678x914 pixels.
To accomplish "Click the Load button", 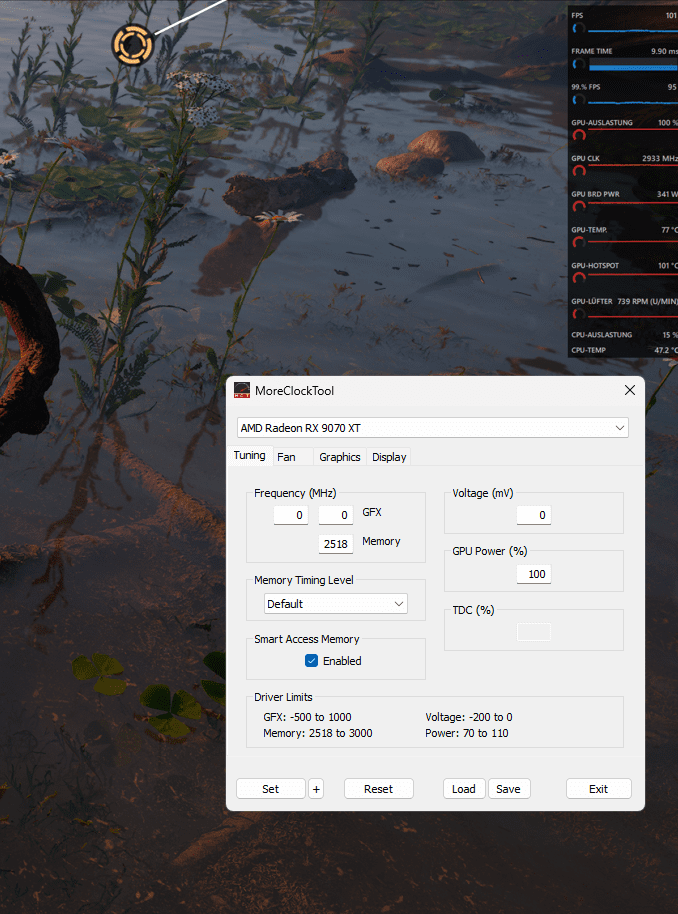I will click(x=463, y=789).
